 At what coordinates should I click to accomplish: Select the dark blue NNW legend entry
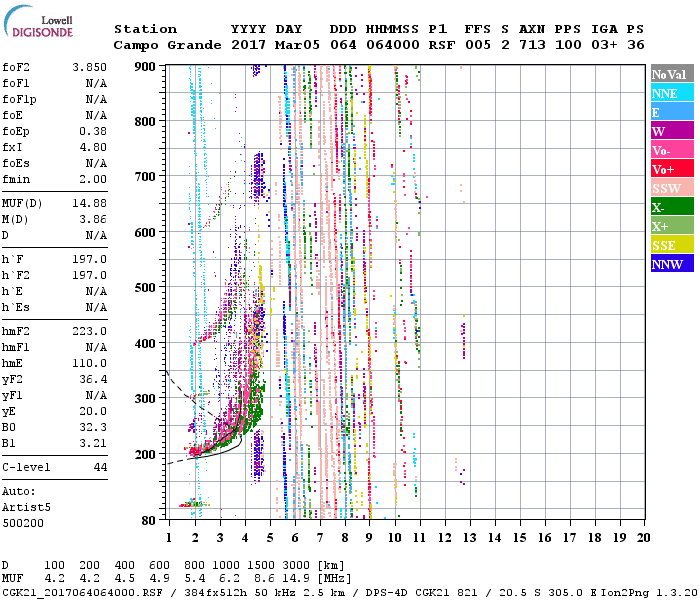point(672,264)
